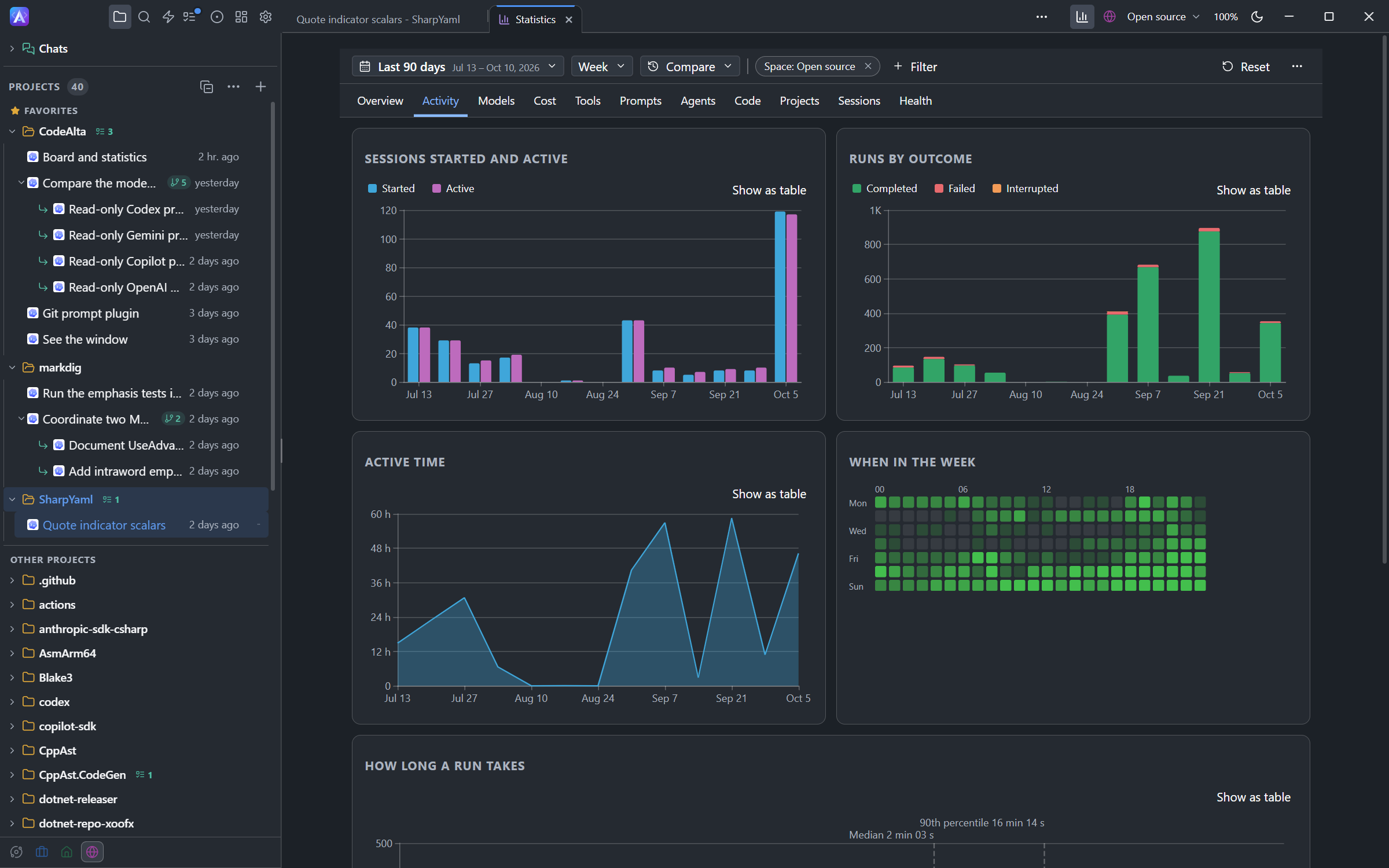
Task: Collapse all projects via stacked-minus icon
Action: click(x=207, y=87)
